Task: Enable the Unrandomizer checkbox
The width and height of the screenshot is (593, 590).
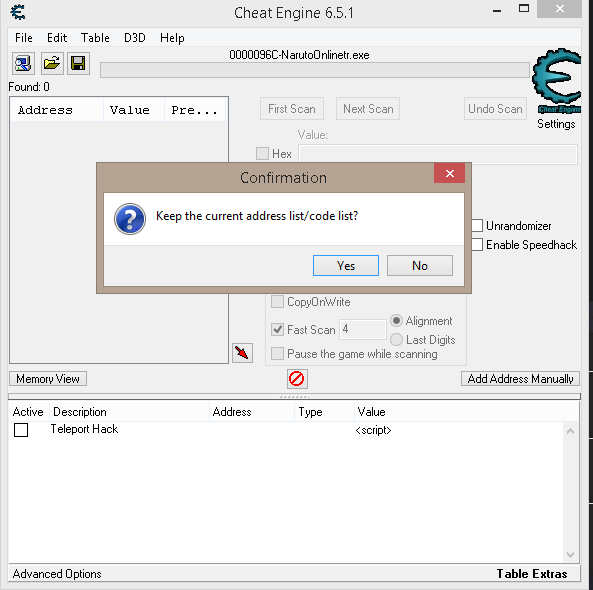Action: pos(477,225)
